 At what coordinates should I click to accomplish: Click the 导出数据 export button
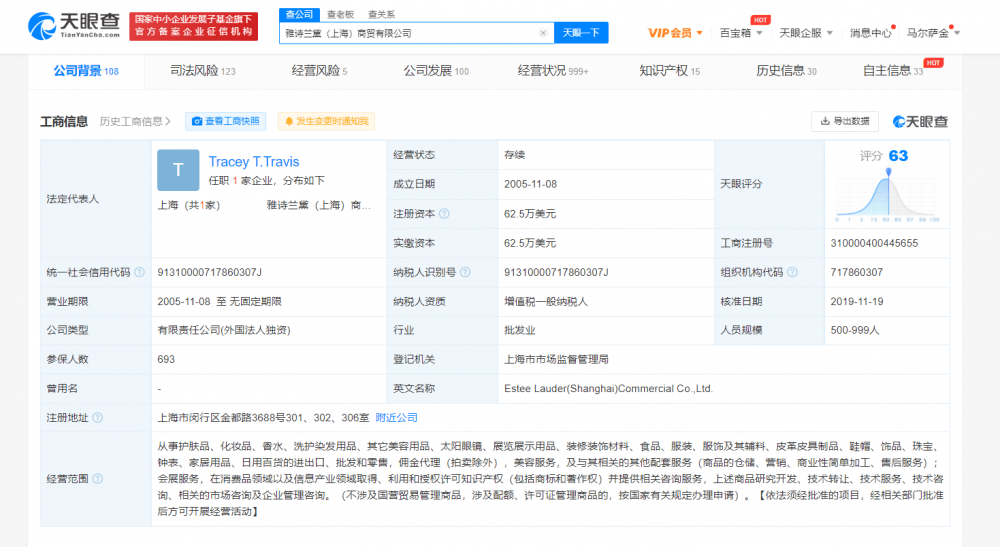(x=845, y=121)
